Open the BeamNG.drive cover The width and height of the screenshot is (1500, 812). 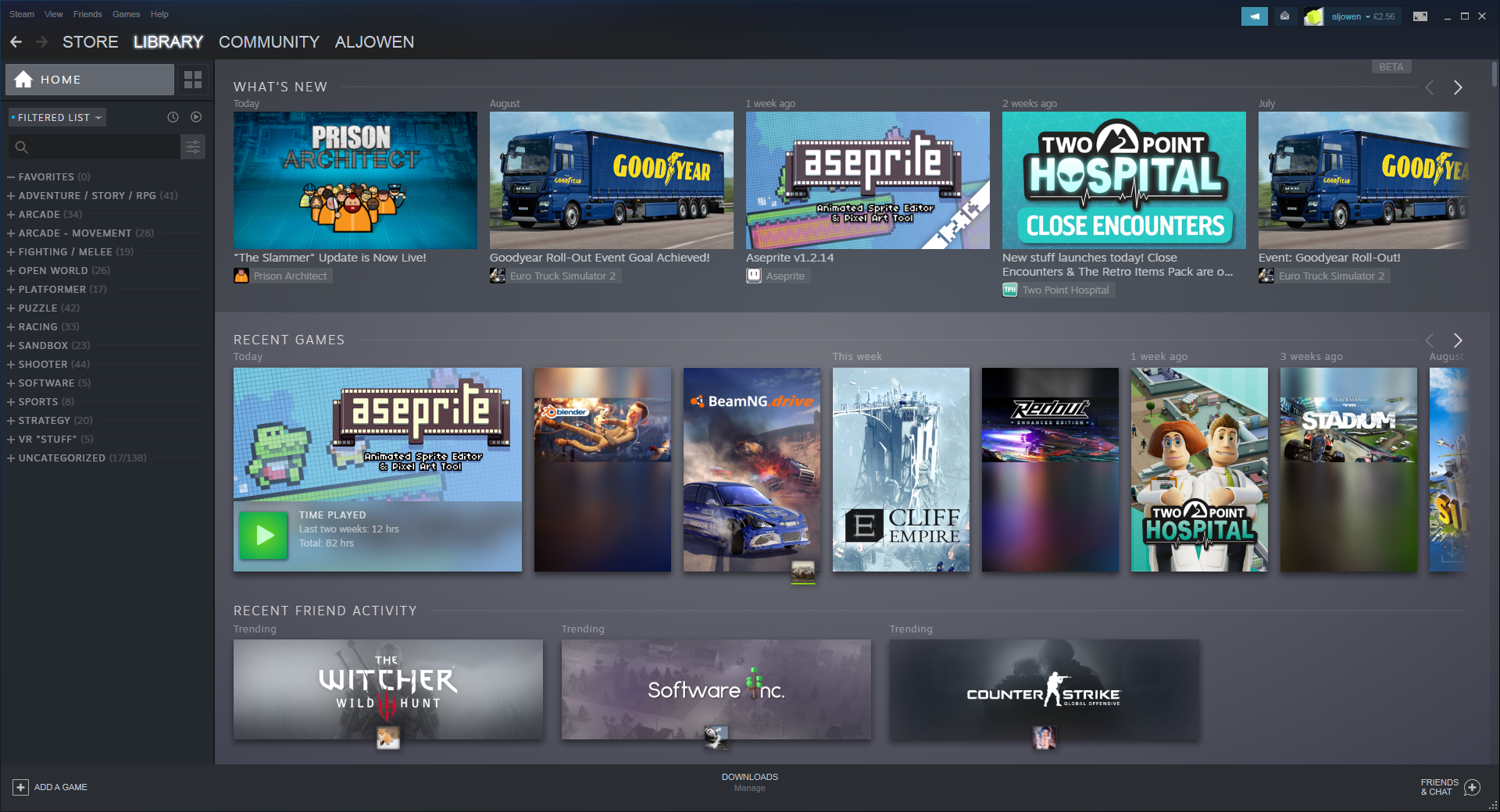(752, 469)
